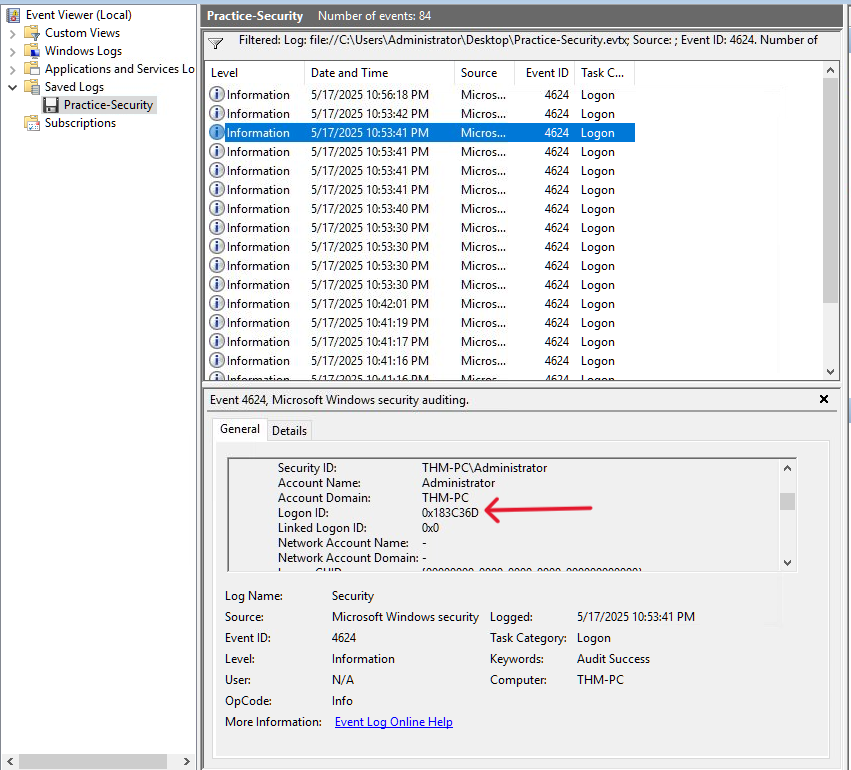Click the Custom Views folder icon
This screenshot has width=851, height=770.
32,33
